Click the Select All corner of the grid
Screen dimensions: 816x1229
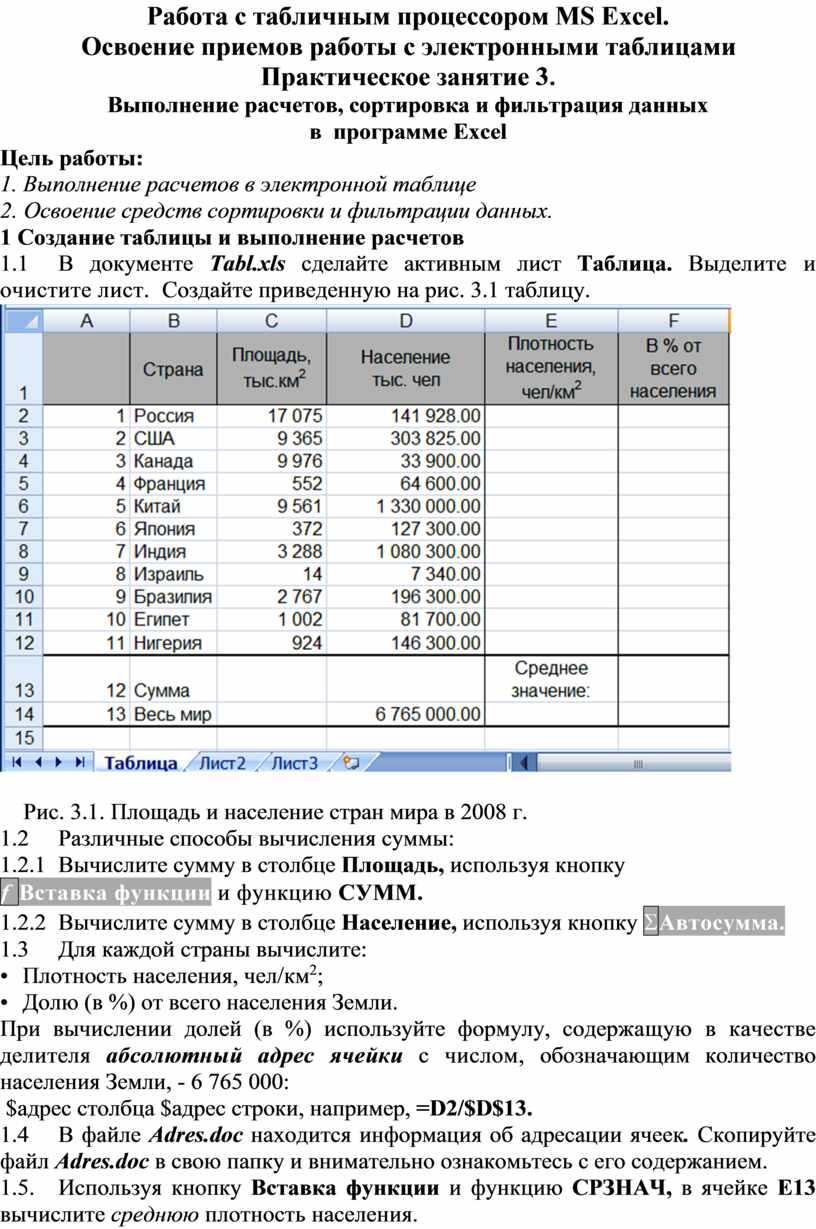22,320
